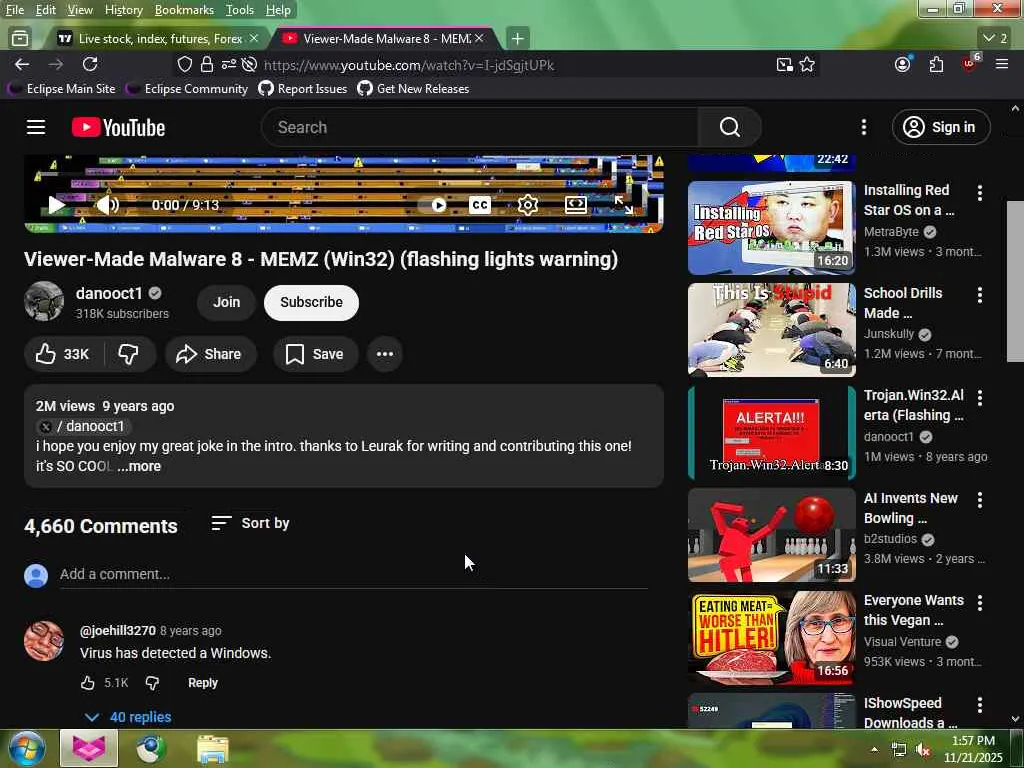The width and height of the screenshot is (1024, 768).
Task: Open Windows Explorer from taskbar
Action: pyautogui.click(x=213, y=748)
